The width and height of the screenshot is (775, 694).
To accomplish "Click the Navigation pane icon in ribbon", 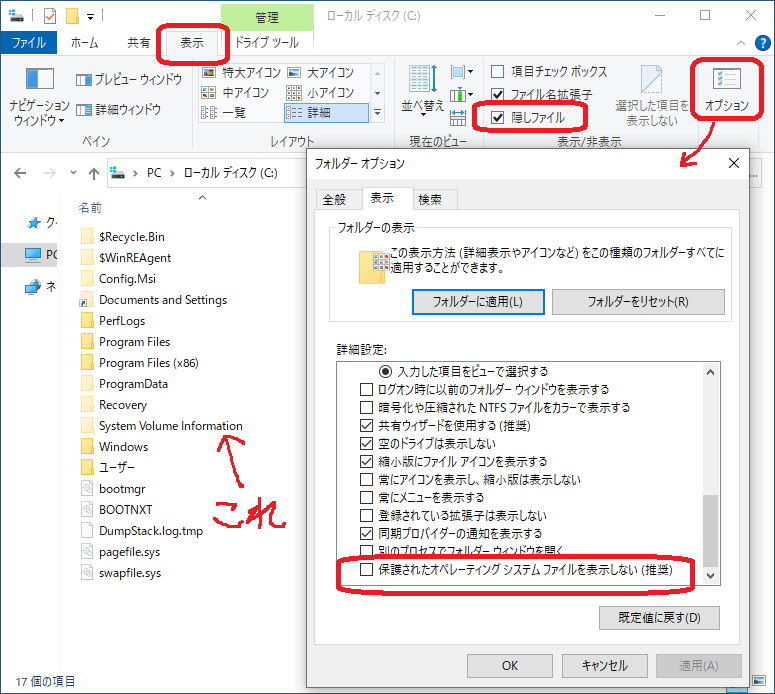I will coord(40,79).
